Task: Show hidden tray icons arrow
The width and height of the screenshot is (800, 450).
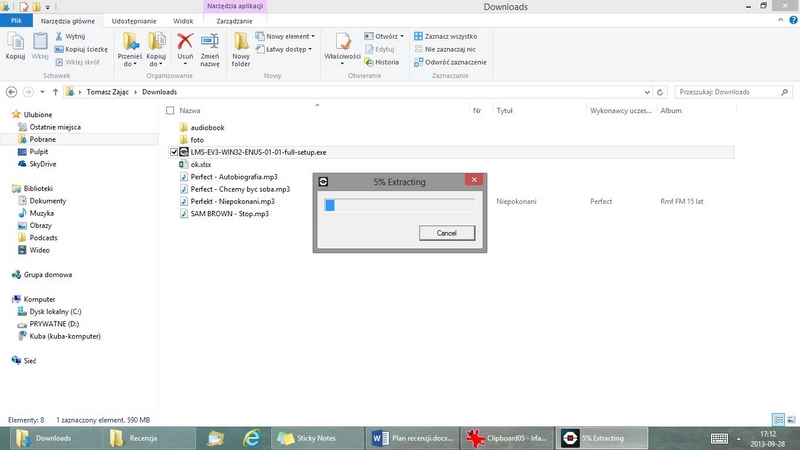Action: click(x=738, y=439)
